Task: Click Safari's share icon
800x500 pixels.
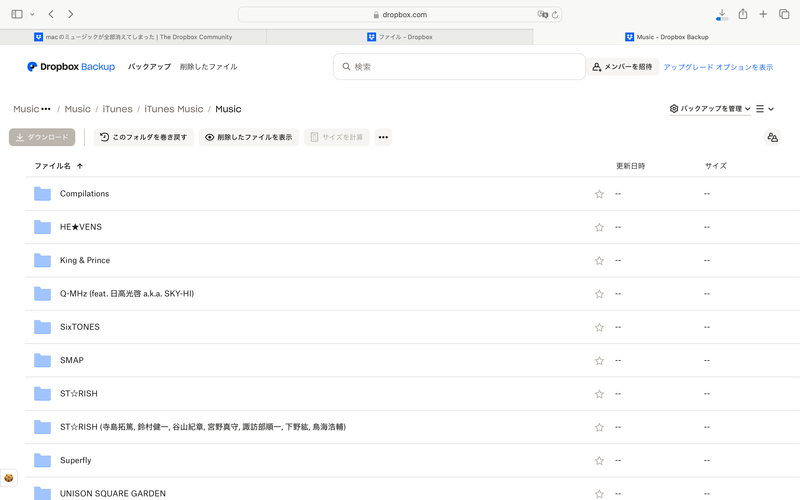Action: point(743,14)
